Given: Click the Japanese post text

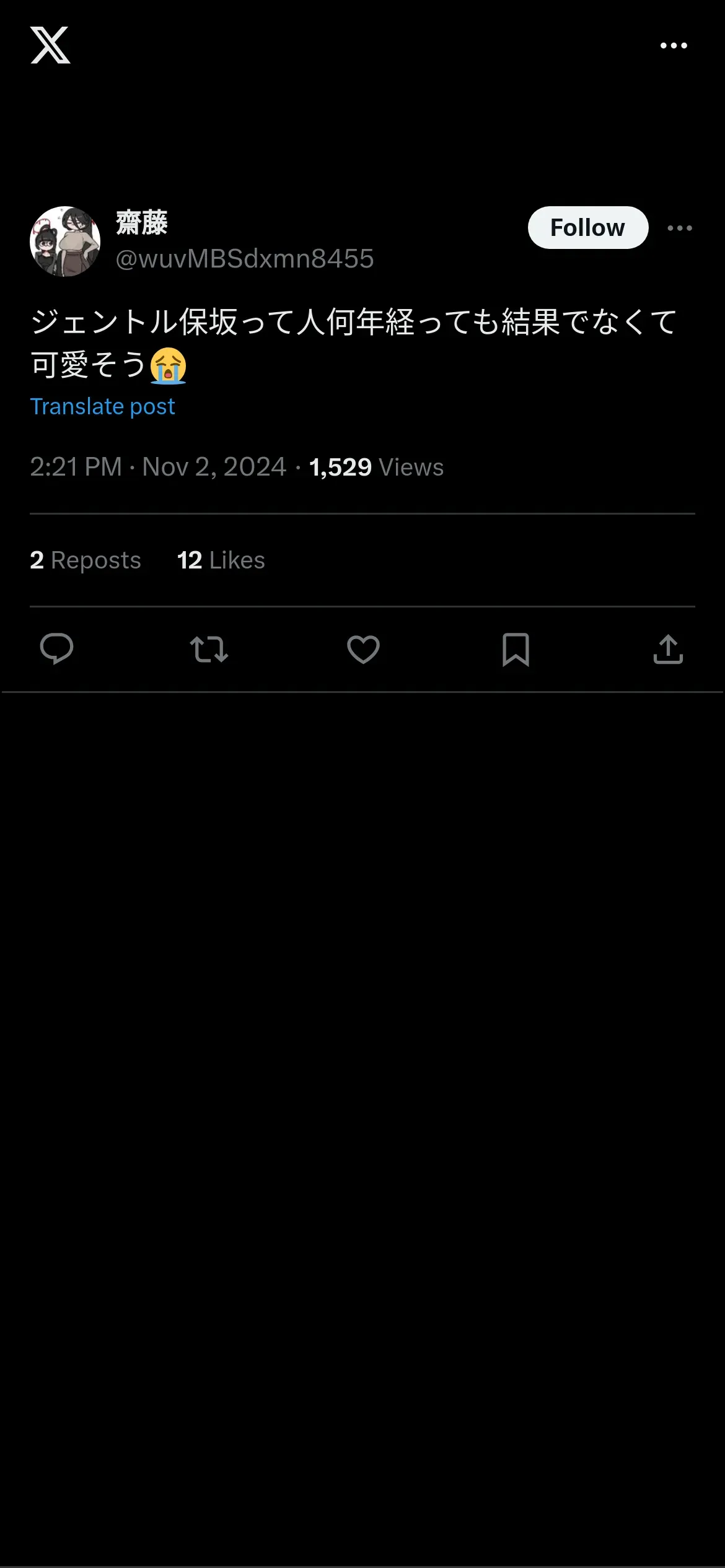Looking at the screenshot, I should click(353, 323).
